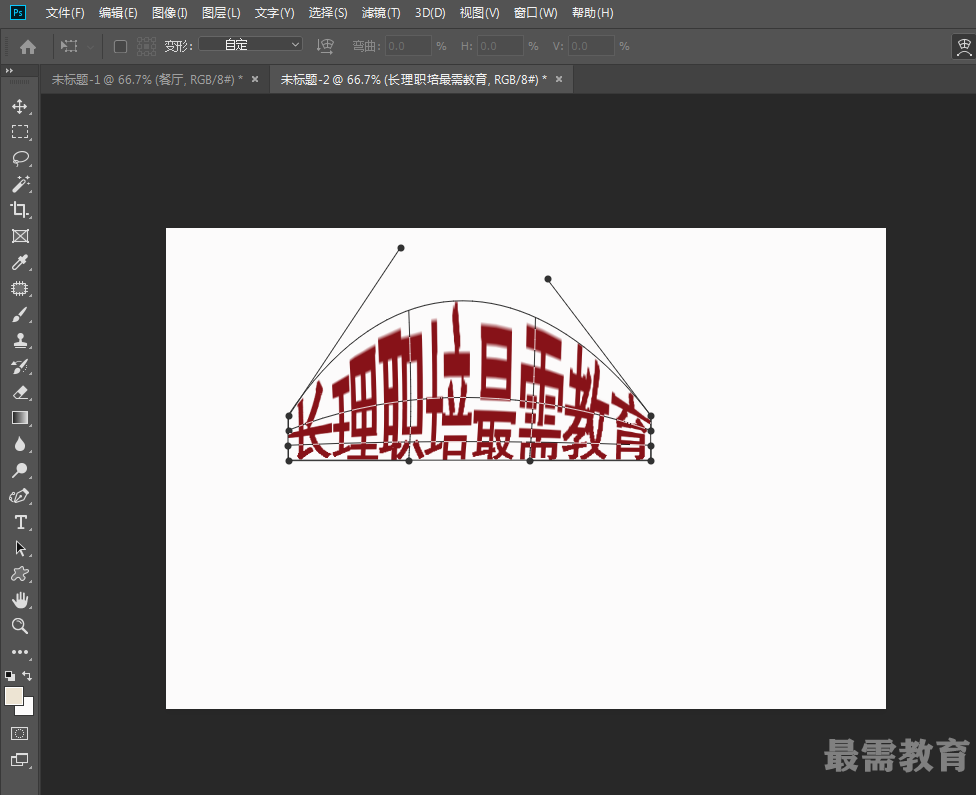Select the Horizontal Type tool

coord(20,522)
